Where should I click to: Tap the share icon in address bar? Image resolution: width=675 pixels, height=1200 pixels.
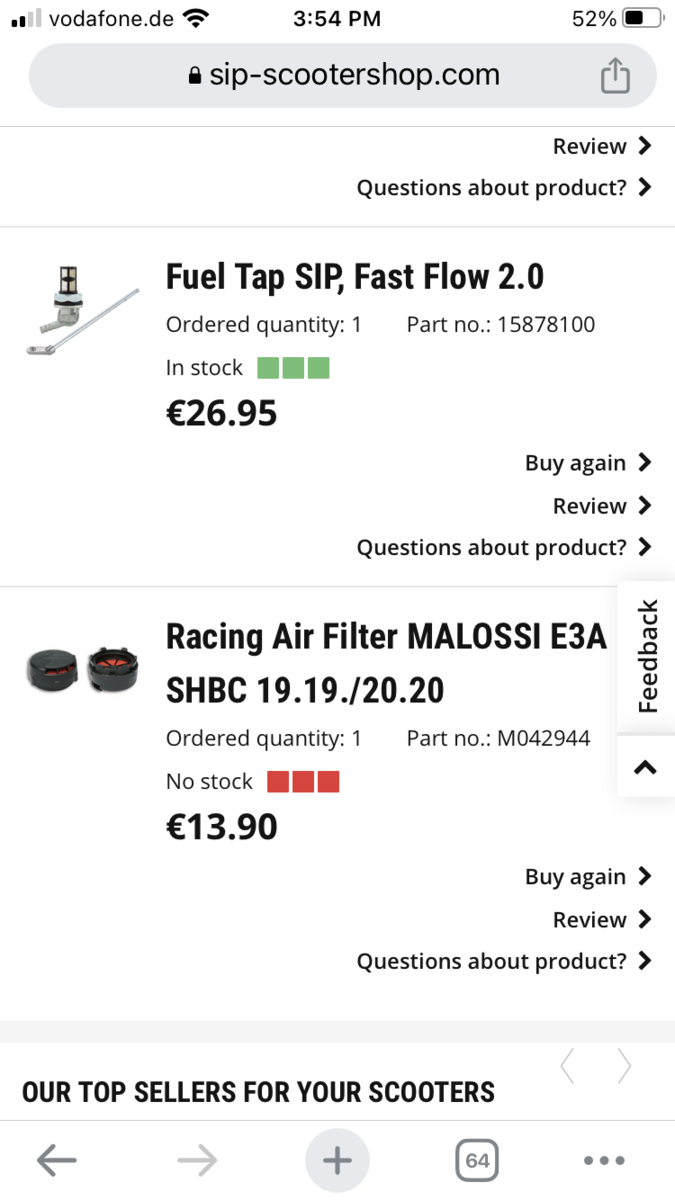(615, 76)
